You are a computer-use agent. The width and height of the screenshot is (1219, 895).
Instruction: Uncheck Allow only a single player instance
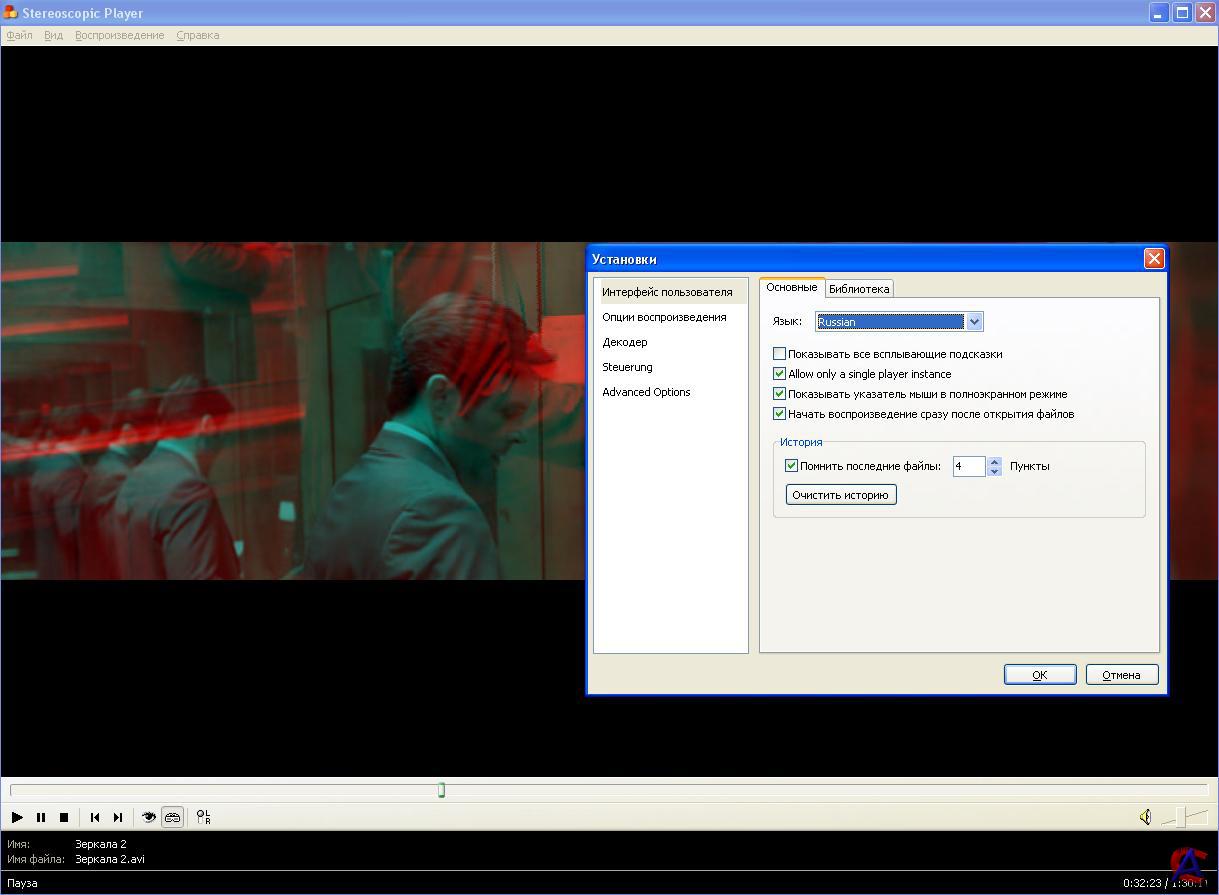780,374
